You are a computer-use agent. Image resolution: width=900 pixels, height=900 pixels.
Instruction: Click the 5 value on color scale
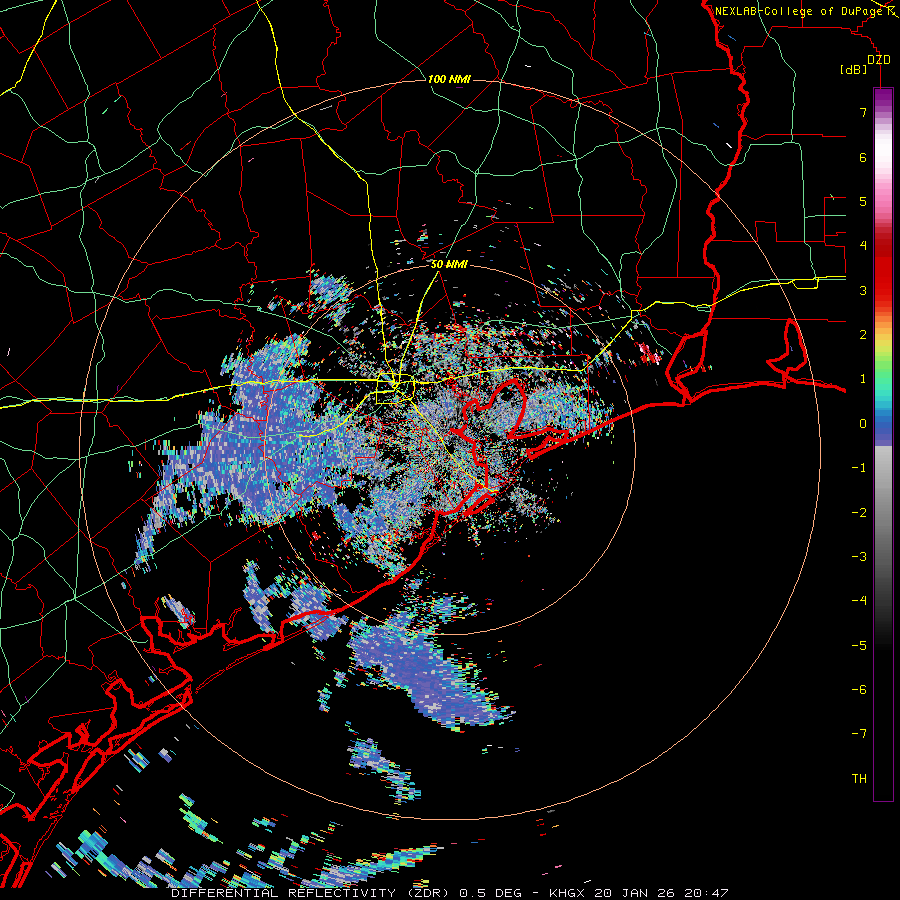[863, 201]
